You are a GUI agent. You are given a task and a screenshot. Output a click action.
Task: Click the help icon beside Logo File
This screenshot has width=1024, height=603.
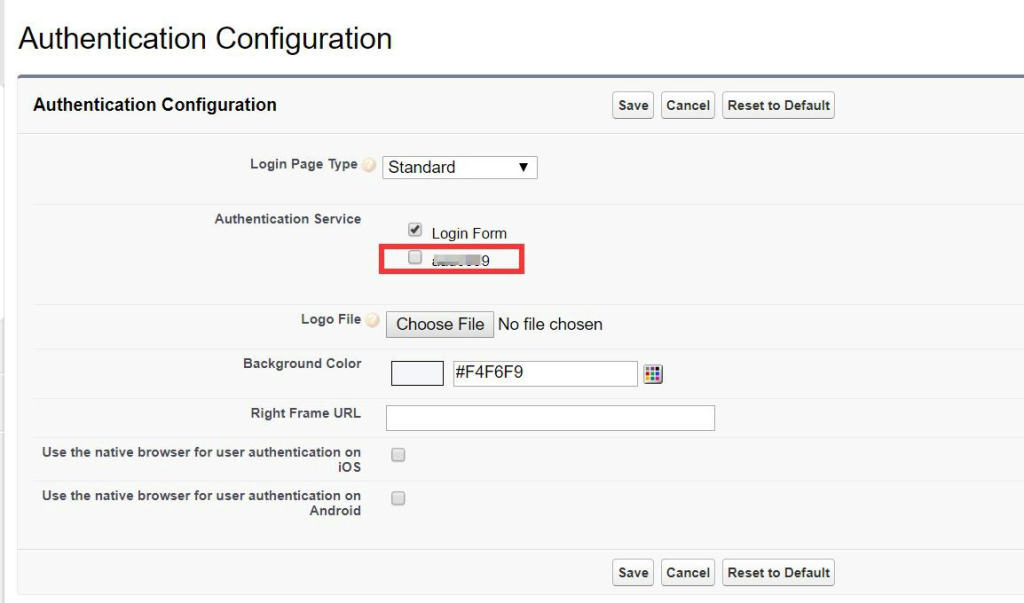372,321
